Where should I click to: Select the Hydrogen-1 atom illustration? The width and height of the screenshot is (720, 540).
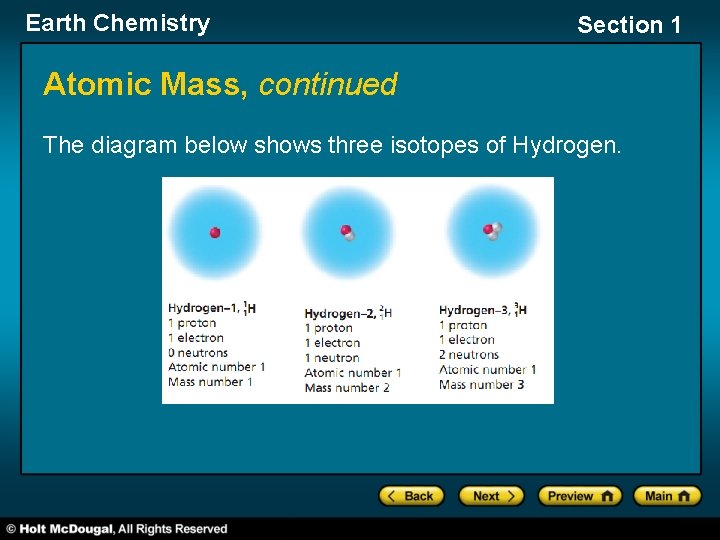tap(215, 232)
